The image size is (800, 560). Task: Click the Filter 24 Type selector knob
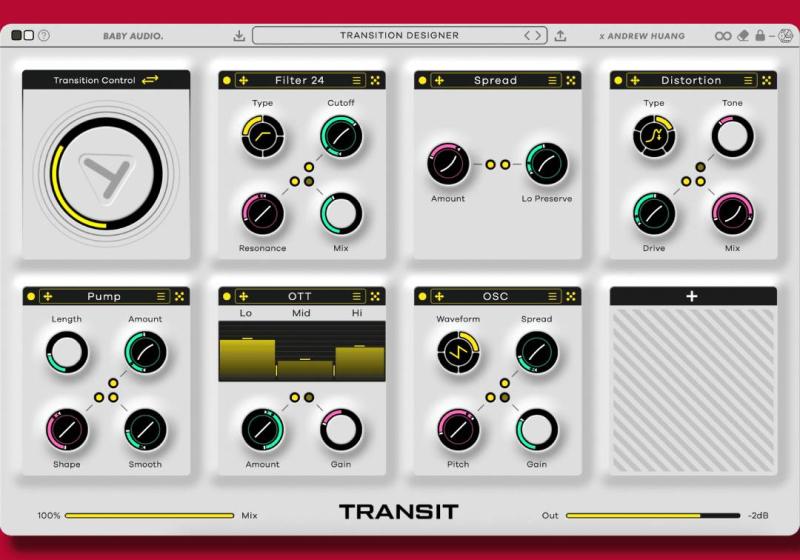click(263, 136)
